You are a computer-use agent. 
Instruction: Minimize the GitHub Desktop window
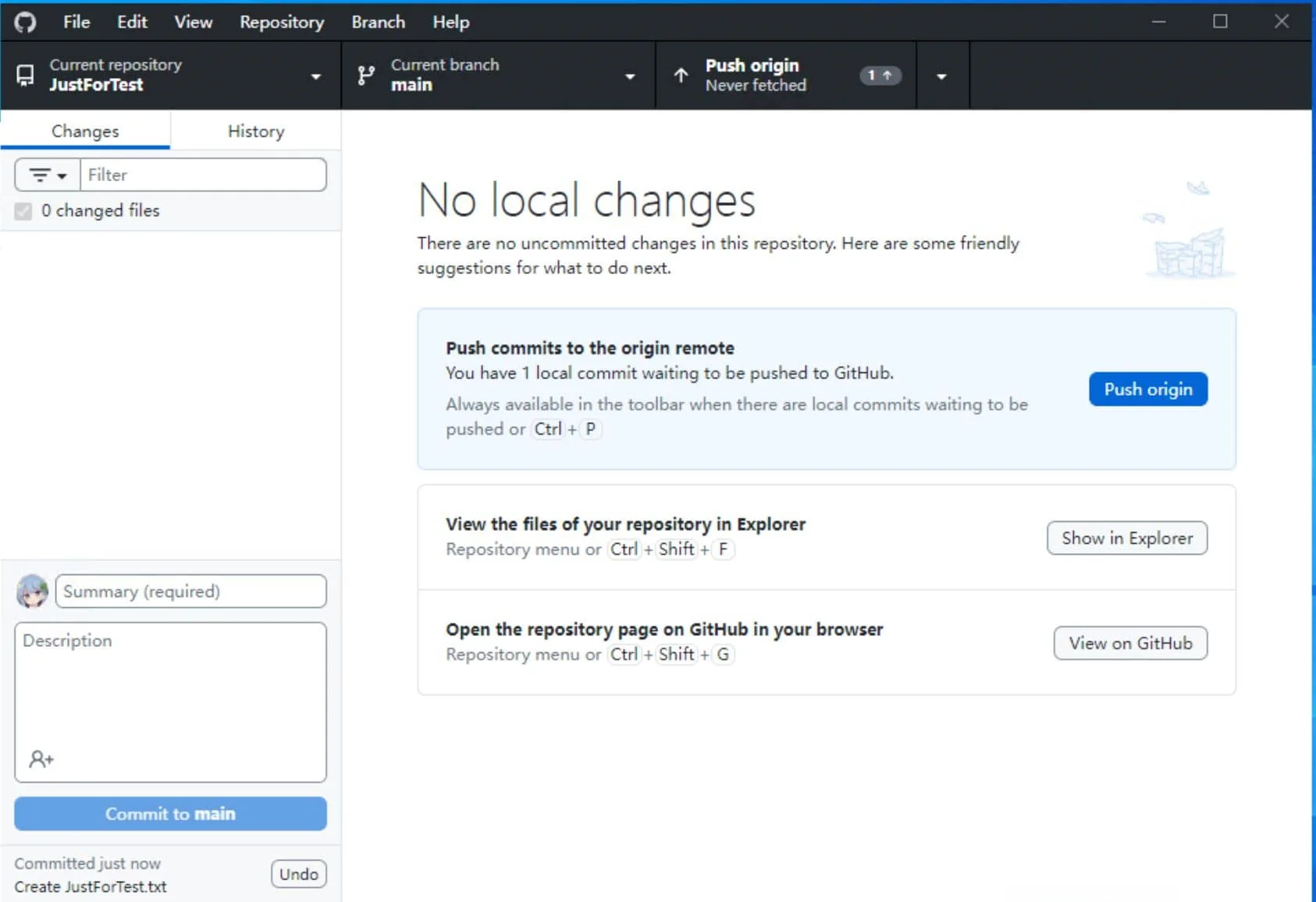point(1158,22)
